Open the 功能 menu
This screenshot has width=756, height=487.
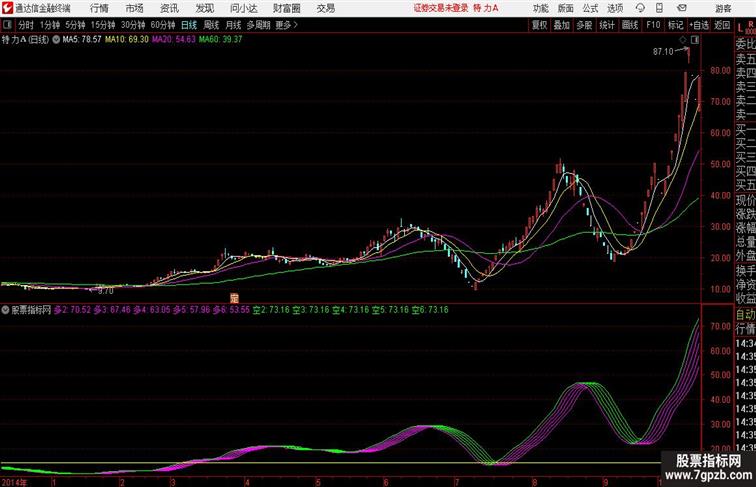click(x=540, y=8)
